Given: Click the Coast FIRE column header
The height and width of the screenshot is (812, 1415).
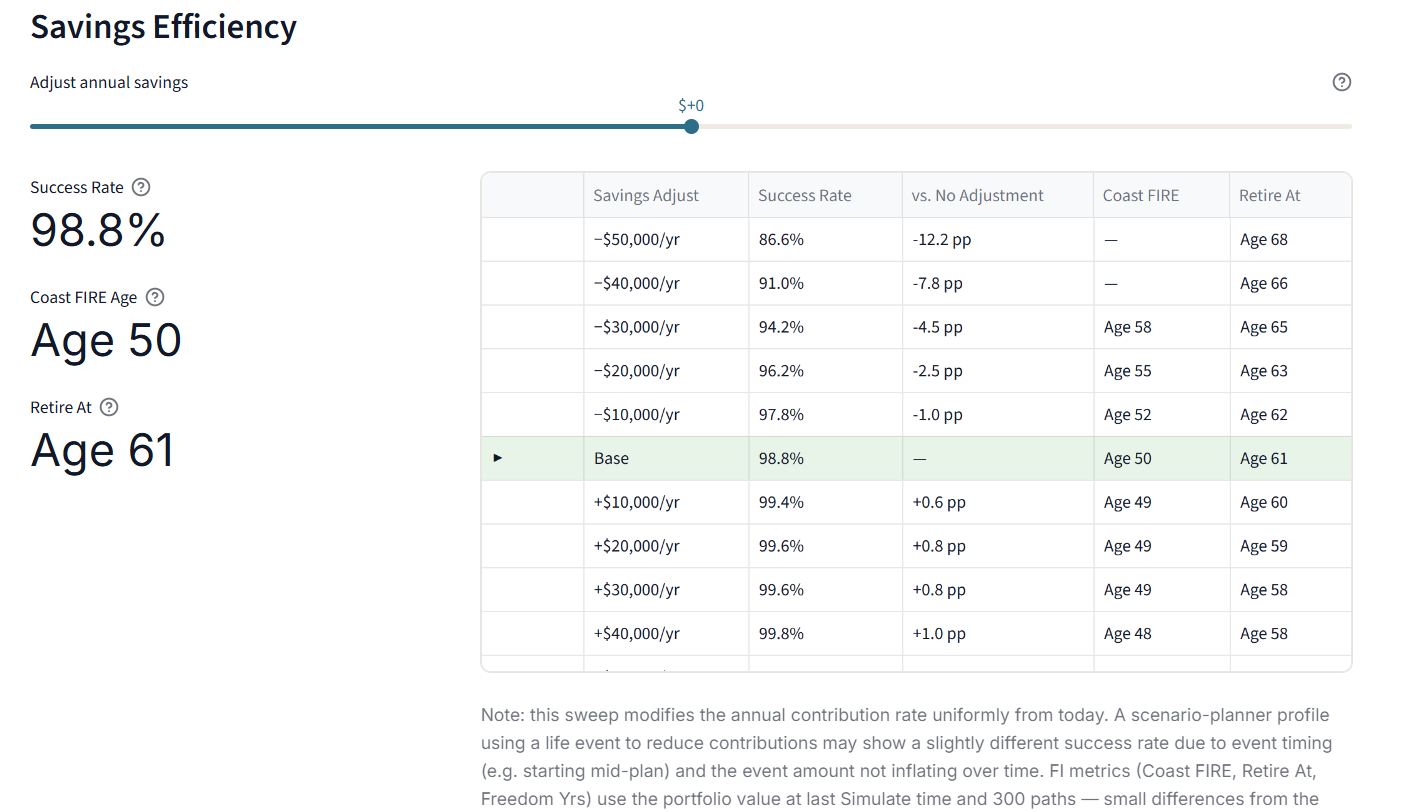Looking at the screenshot, I should [x=1140, y=195].
